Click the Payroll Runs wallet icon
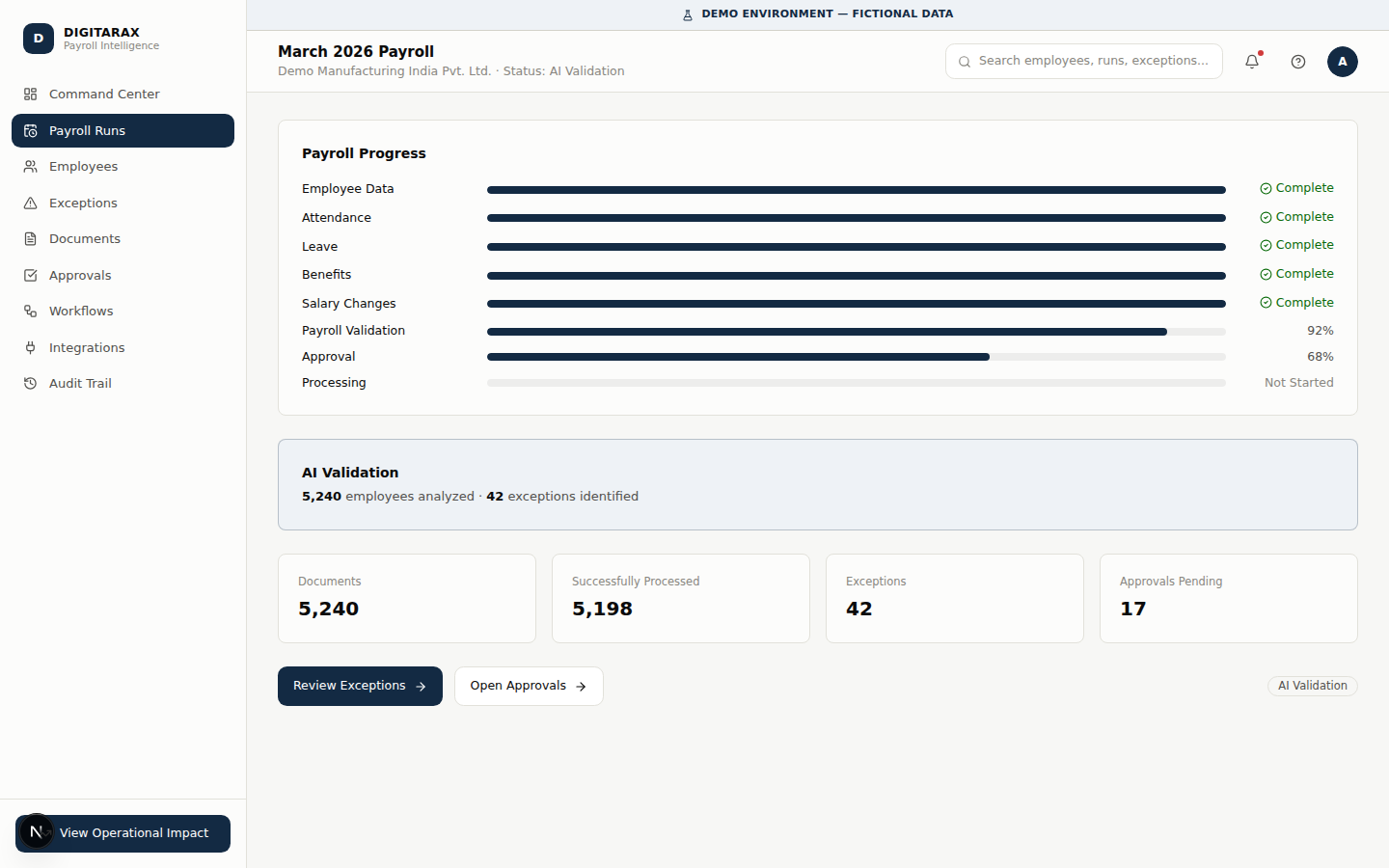The width and height of the screenshot is (1389, 868). tap(31, 131)
